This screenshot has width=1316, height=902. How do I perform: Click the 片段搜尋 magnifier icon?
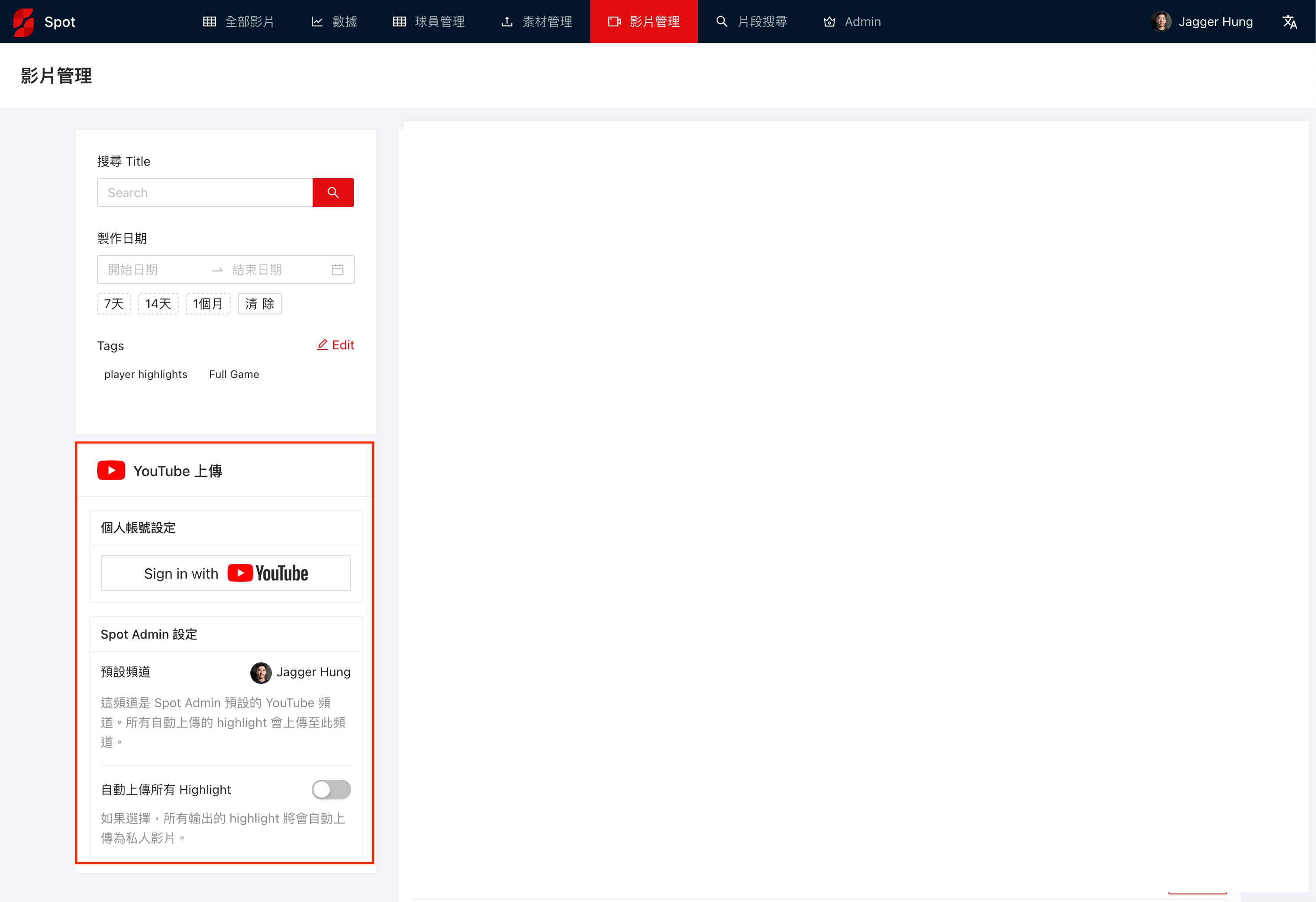click(x=722, y=21)
